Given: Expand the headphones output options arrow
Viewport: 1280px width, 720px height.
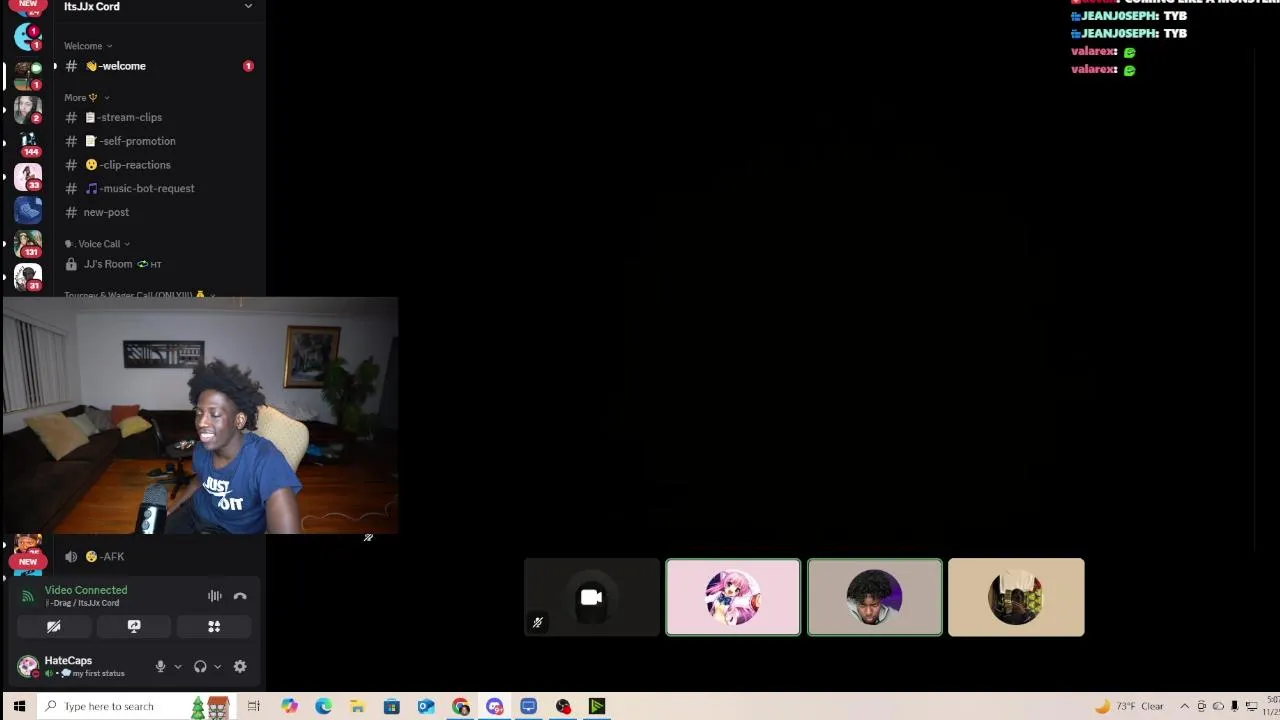Looking at the screenshot, I should coord(217,667).
